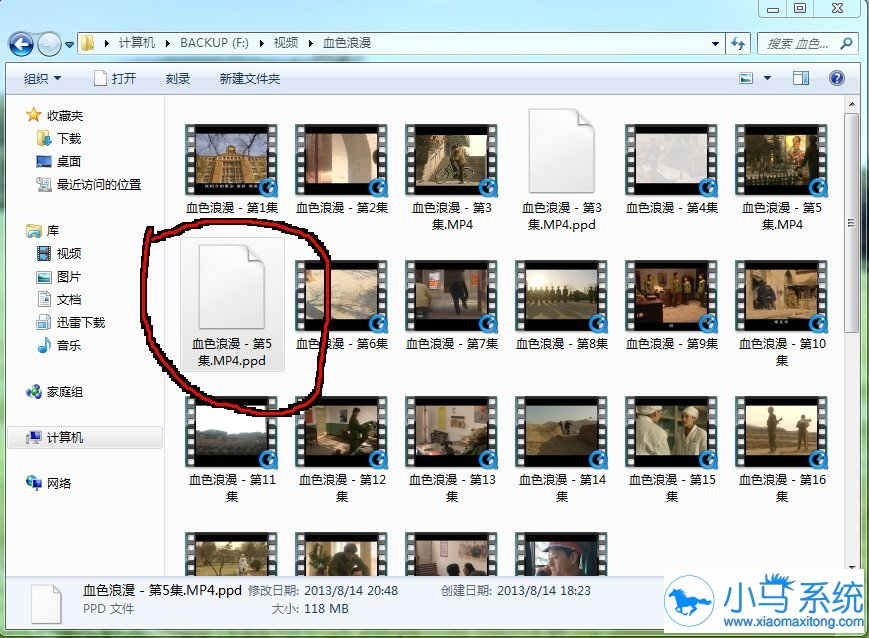Refresh the folder with the refresh icon
Screen dimensions: 869x638
coord(738,43)
